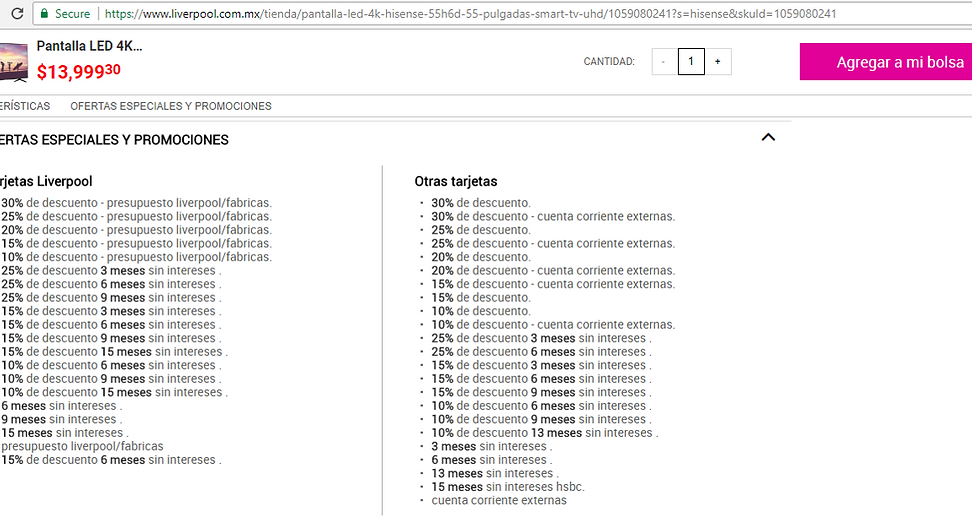Open the Hisense TV product thumbnail
The height and width of the screenshot is (528, 972).
(x=14, y=63)
